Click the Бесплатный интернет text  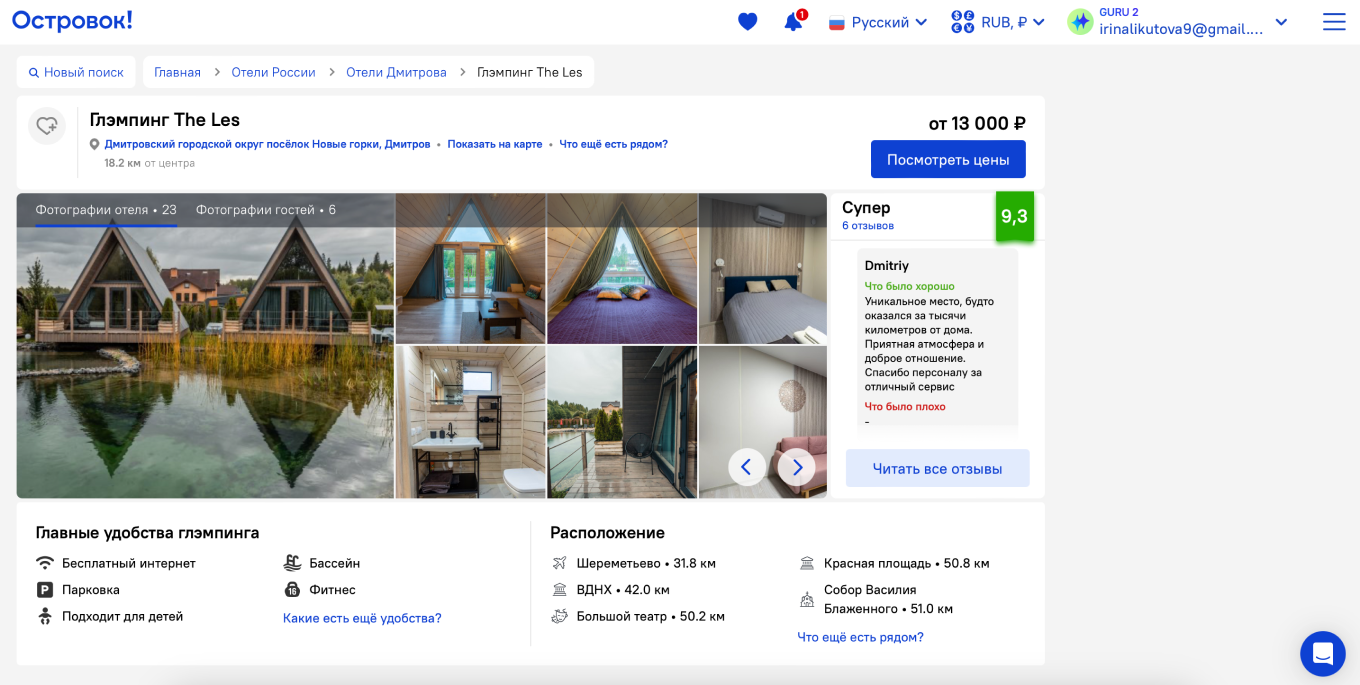(129, 563)
